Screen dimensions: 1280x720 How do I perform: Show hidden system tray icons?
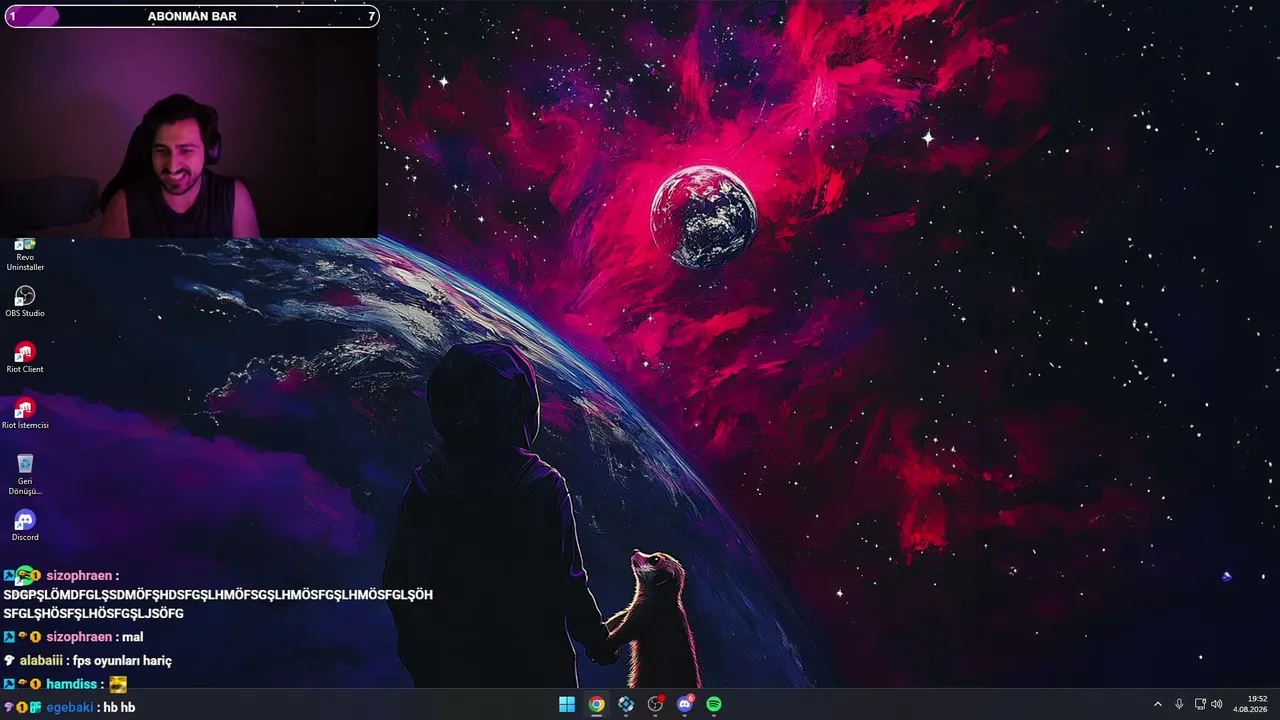(1158, 704)
